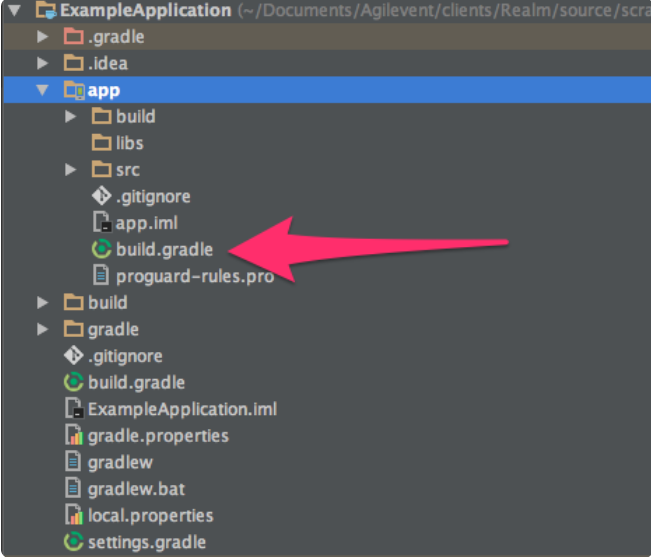Image resolution: width=651 pixels, height=557 pixels.
Task: Click the gradlew.bat file icon
Action: [73, 488]
